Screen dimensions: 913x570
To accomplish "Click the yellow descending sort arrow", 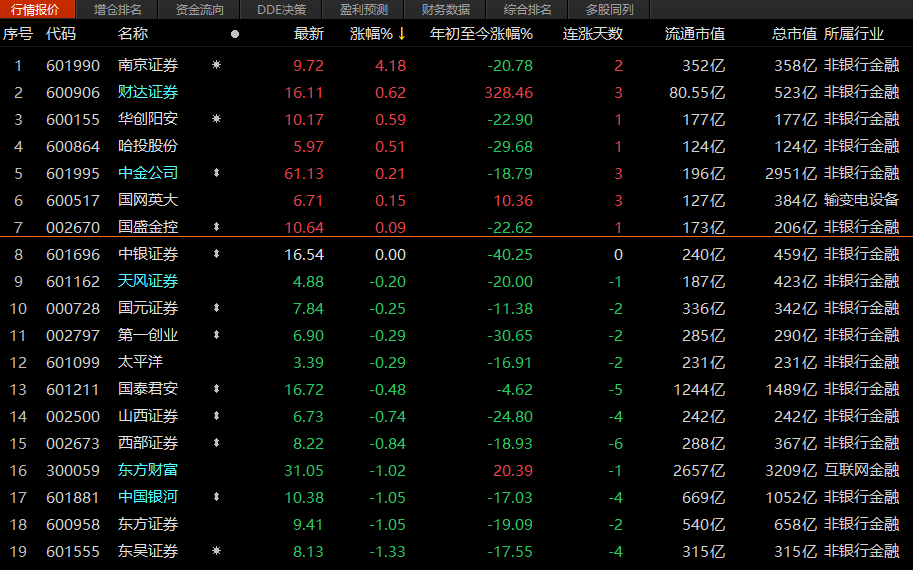I will (402, 34).
